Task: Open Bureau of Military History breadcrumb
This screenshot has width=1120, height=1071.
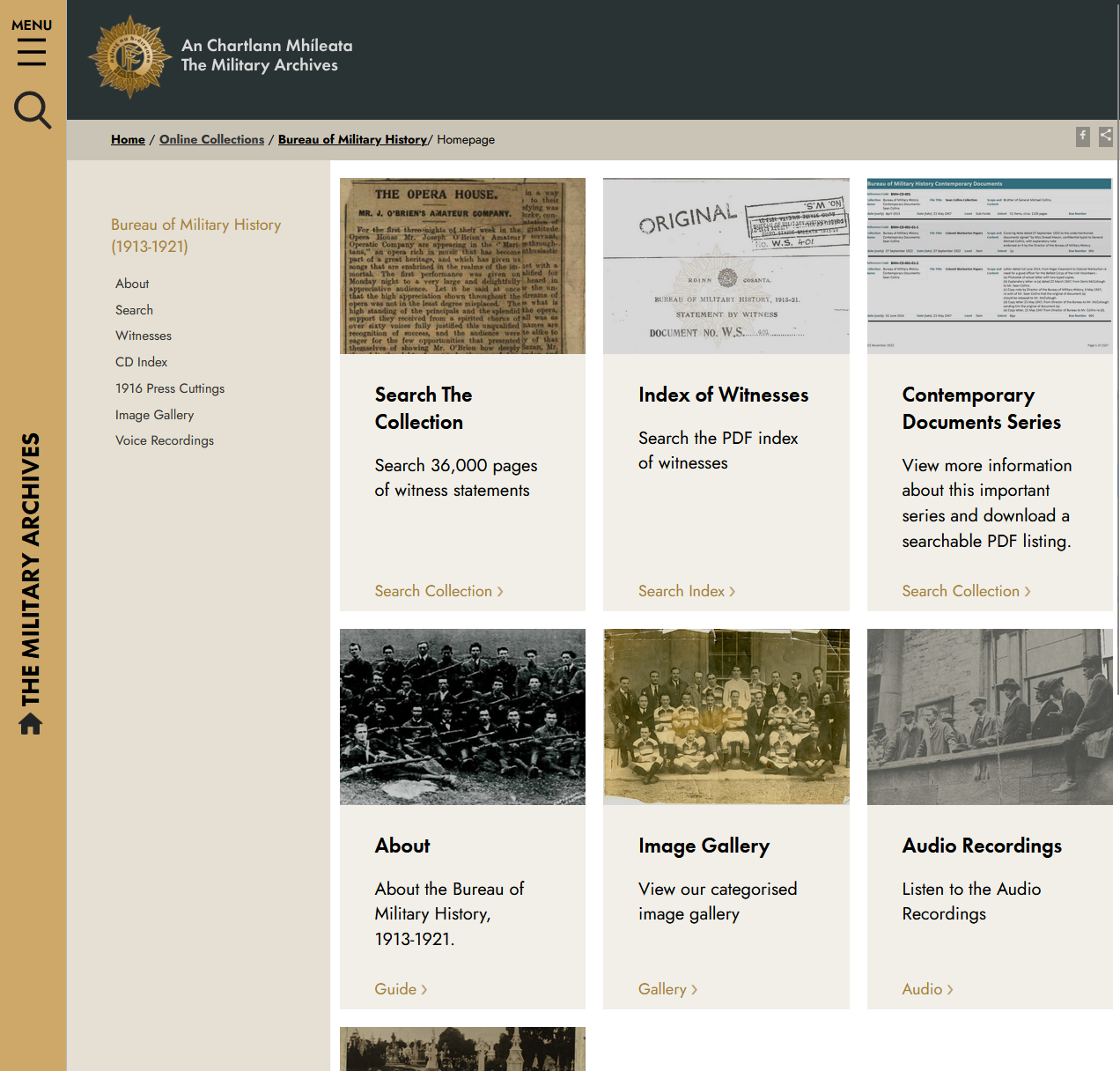Action: pos(352,139)
